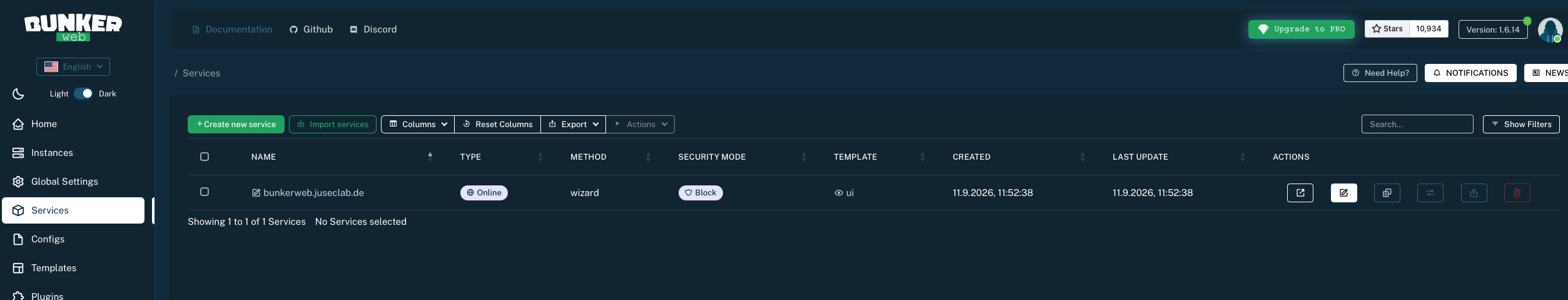Edit the bunkerweb.juseclab.de service
Image resolution: width=1568 pixels, height=300 pixels.
pos(1343,193)
